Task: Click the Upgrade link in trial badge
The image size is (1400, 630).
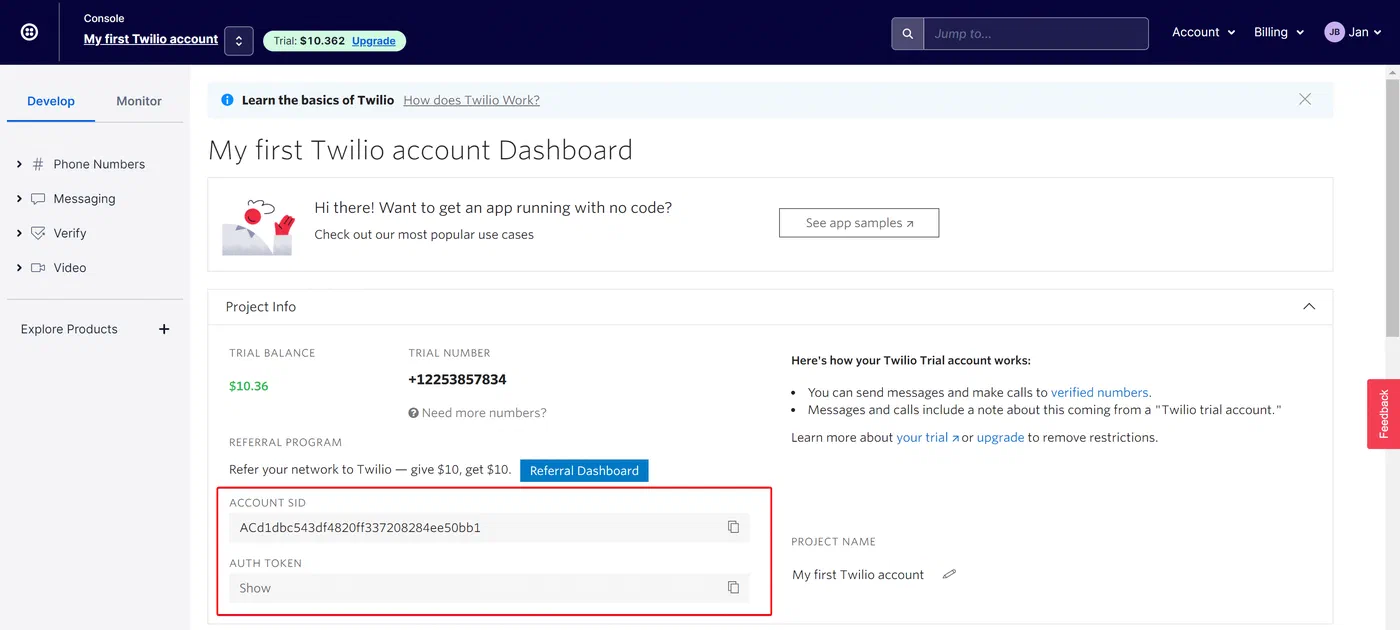Action: (x=374, y=41)
